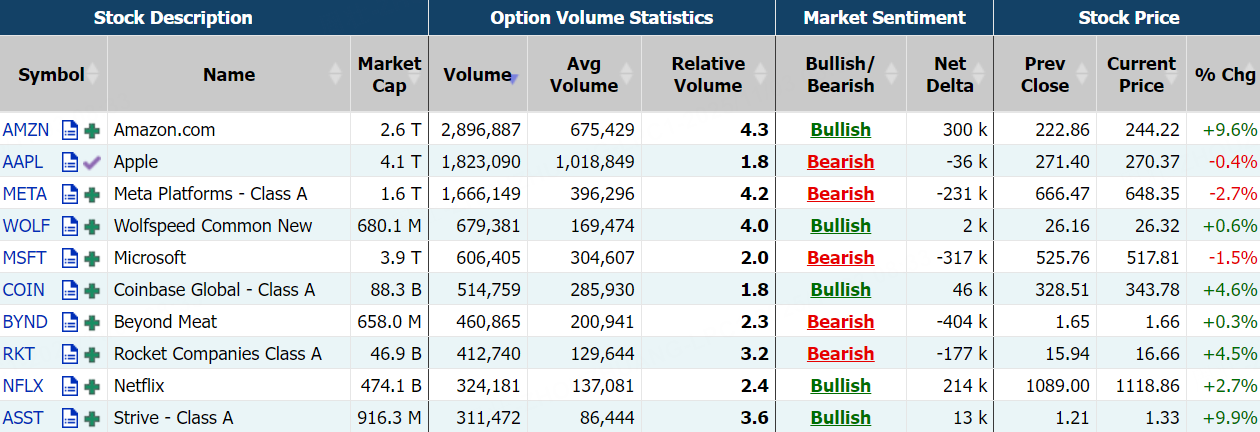1260x432 pixels.
Task: Click the document icon beside NFLX
Action: point(69,386)
